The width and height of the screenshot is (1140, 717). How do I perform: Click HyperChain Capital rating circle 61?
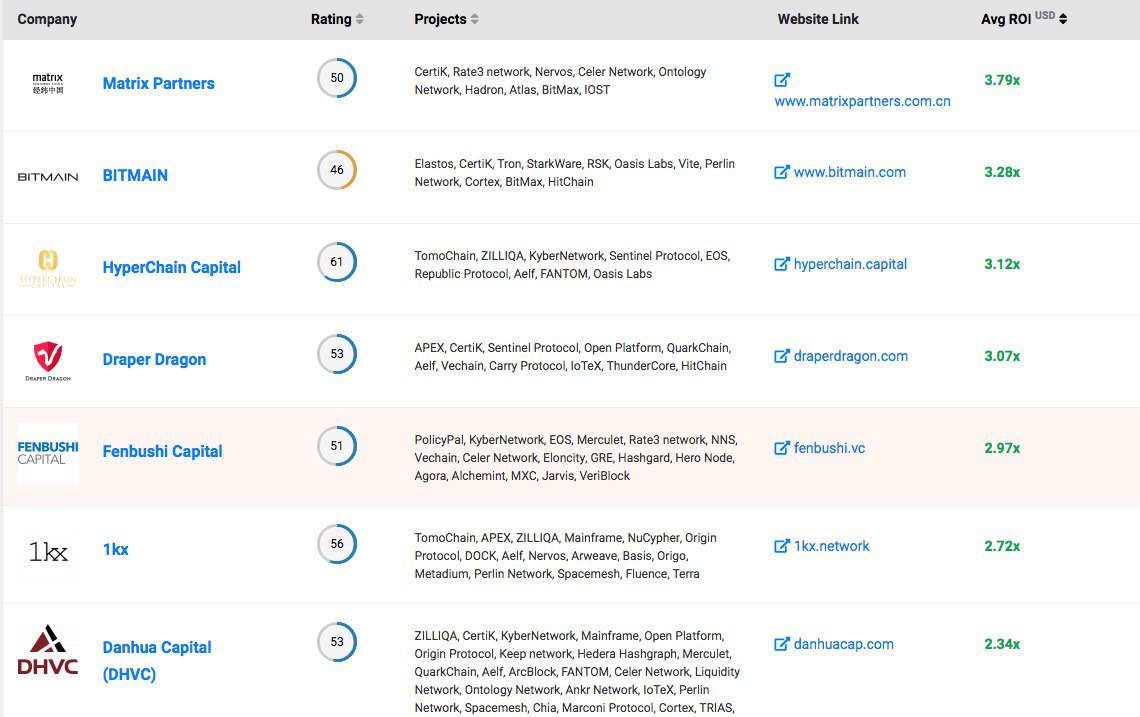(x=337, y=262)
